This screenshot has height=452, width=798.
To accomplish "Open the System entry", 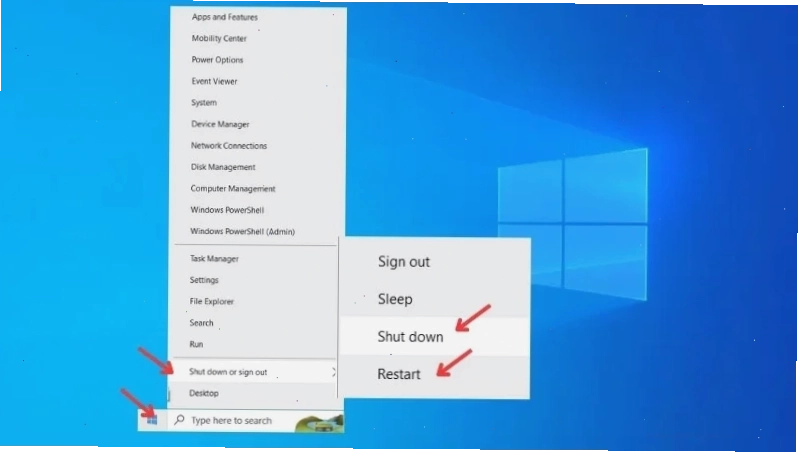I will pyautogui.click(x=204, y=102).
